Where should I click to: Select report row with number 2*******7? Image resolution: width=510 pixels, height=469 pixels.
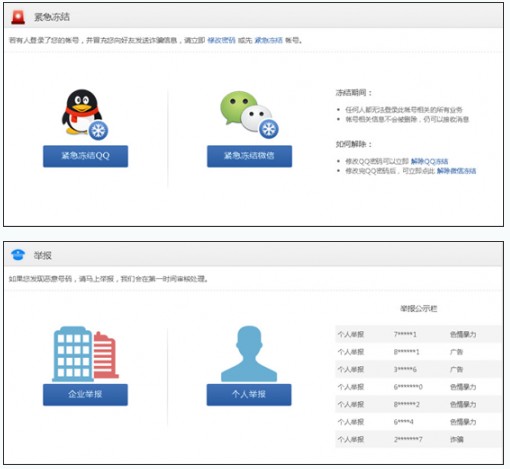(419, 439)
